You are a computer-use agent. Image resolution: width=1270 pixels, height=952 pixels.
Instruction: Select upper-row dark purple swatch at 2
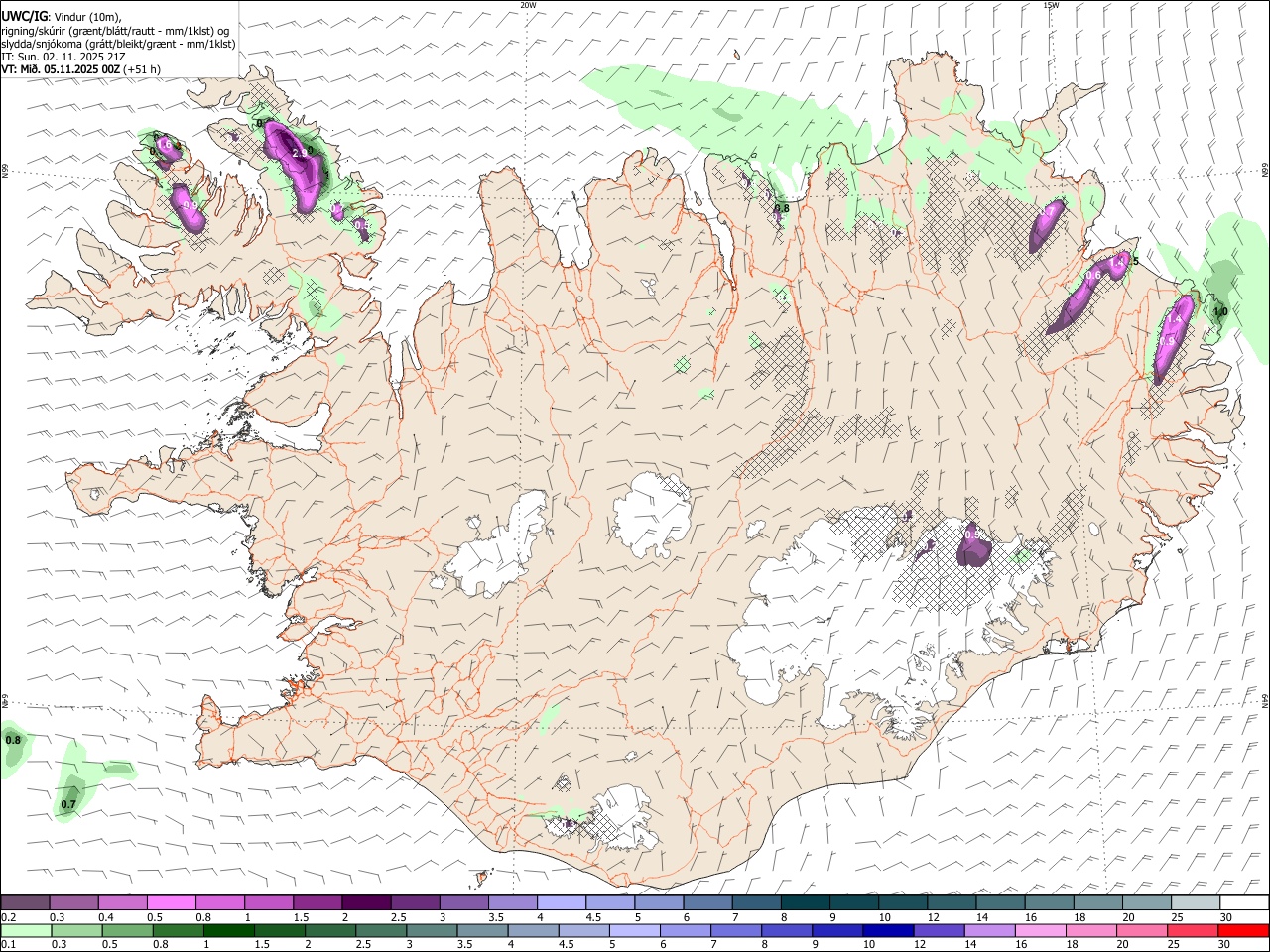click(x=366, y=902)
